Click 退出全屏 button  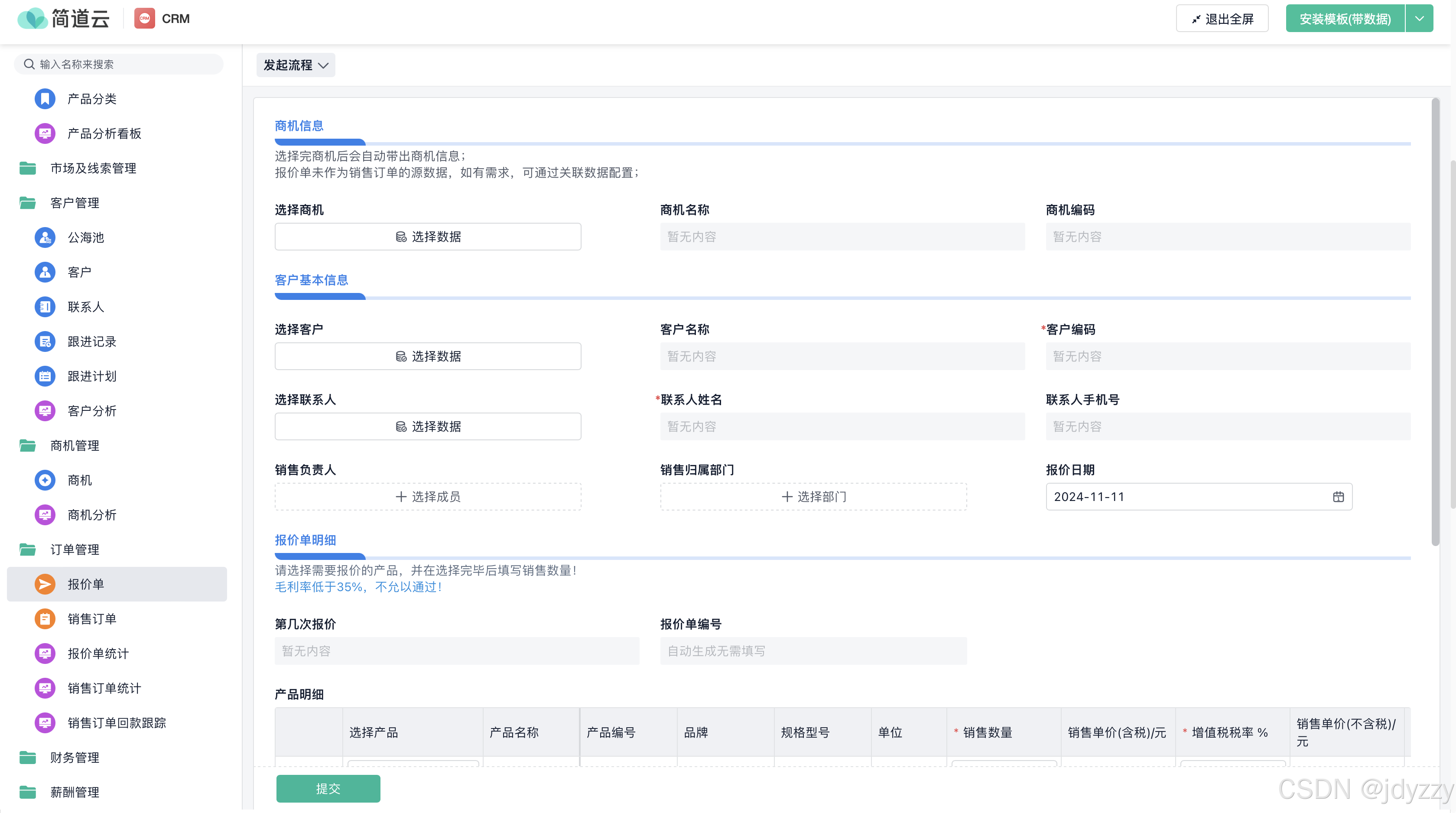tap(1222, 19)
